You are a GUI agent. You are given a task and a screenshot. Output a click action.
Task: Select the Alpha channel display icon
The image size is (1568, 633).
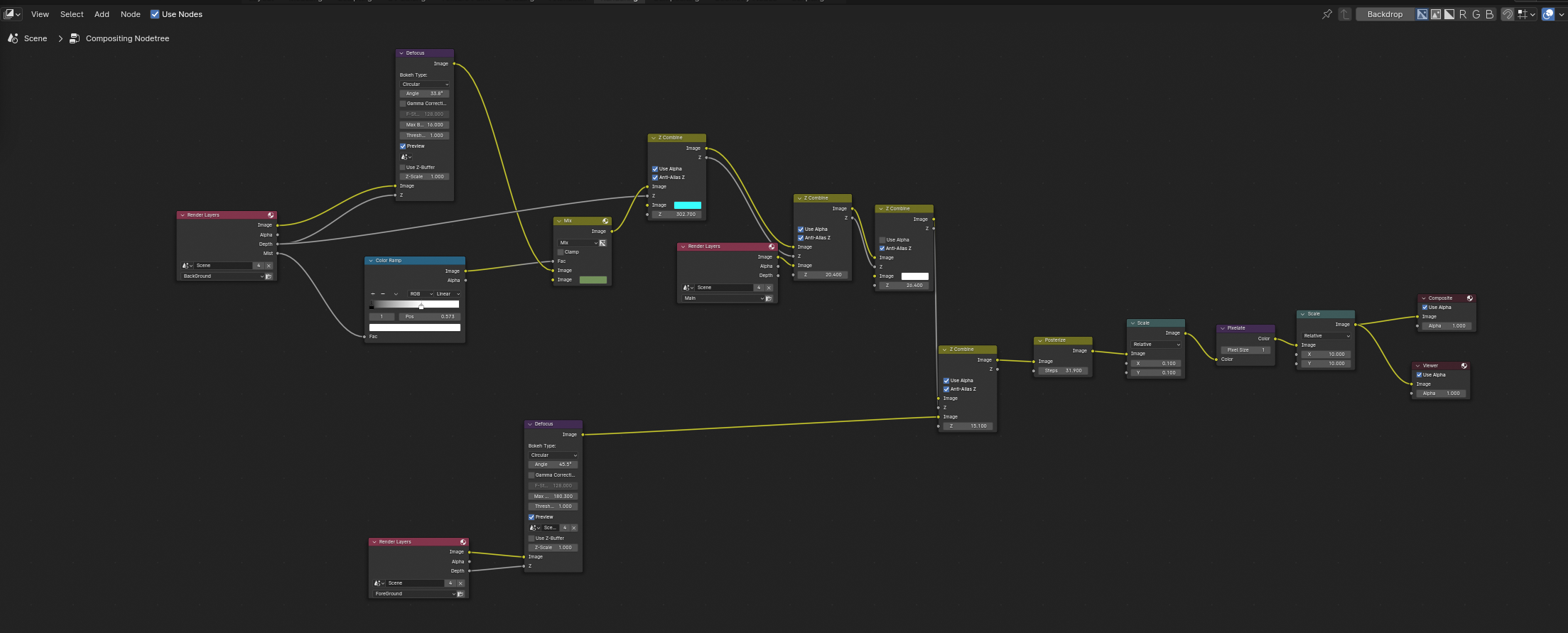click(1449, 14)
